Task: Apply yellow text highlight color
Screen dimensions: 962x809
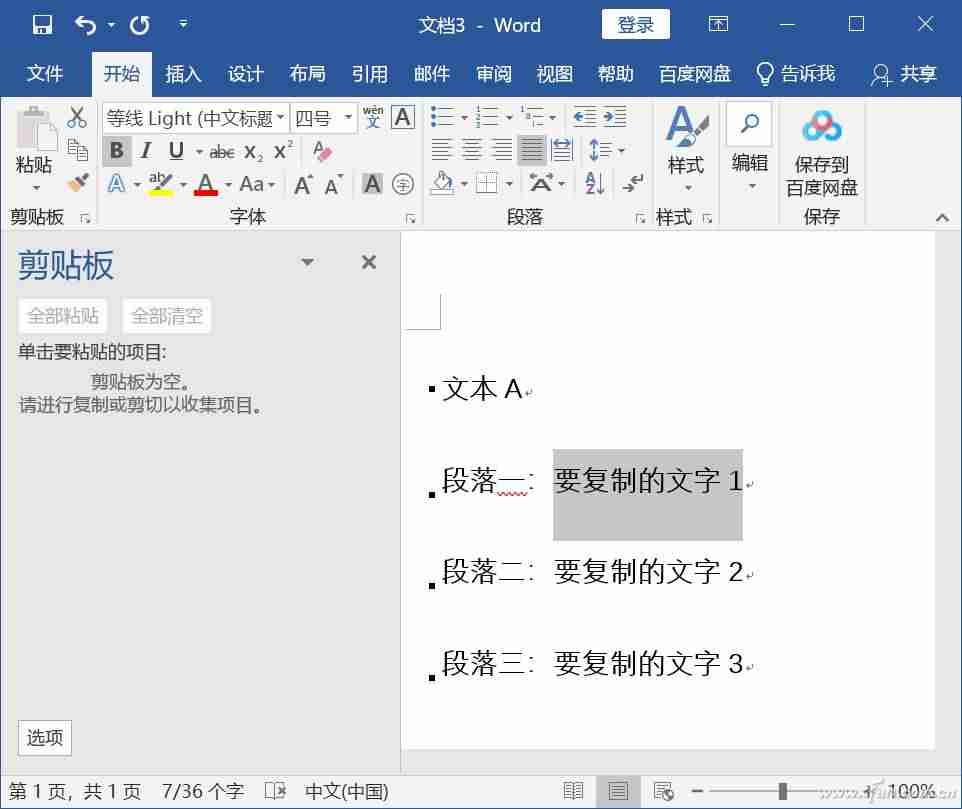Action: click(x=161, y=183)
